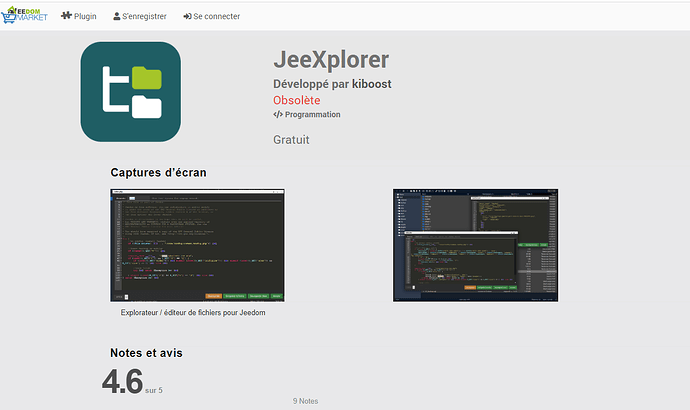Screen dimensions: 690x410
Task: Click the puzzle-piece Plugin icon
Action: pyautogui.click(x=66, y=16)
